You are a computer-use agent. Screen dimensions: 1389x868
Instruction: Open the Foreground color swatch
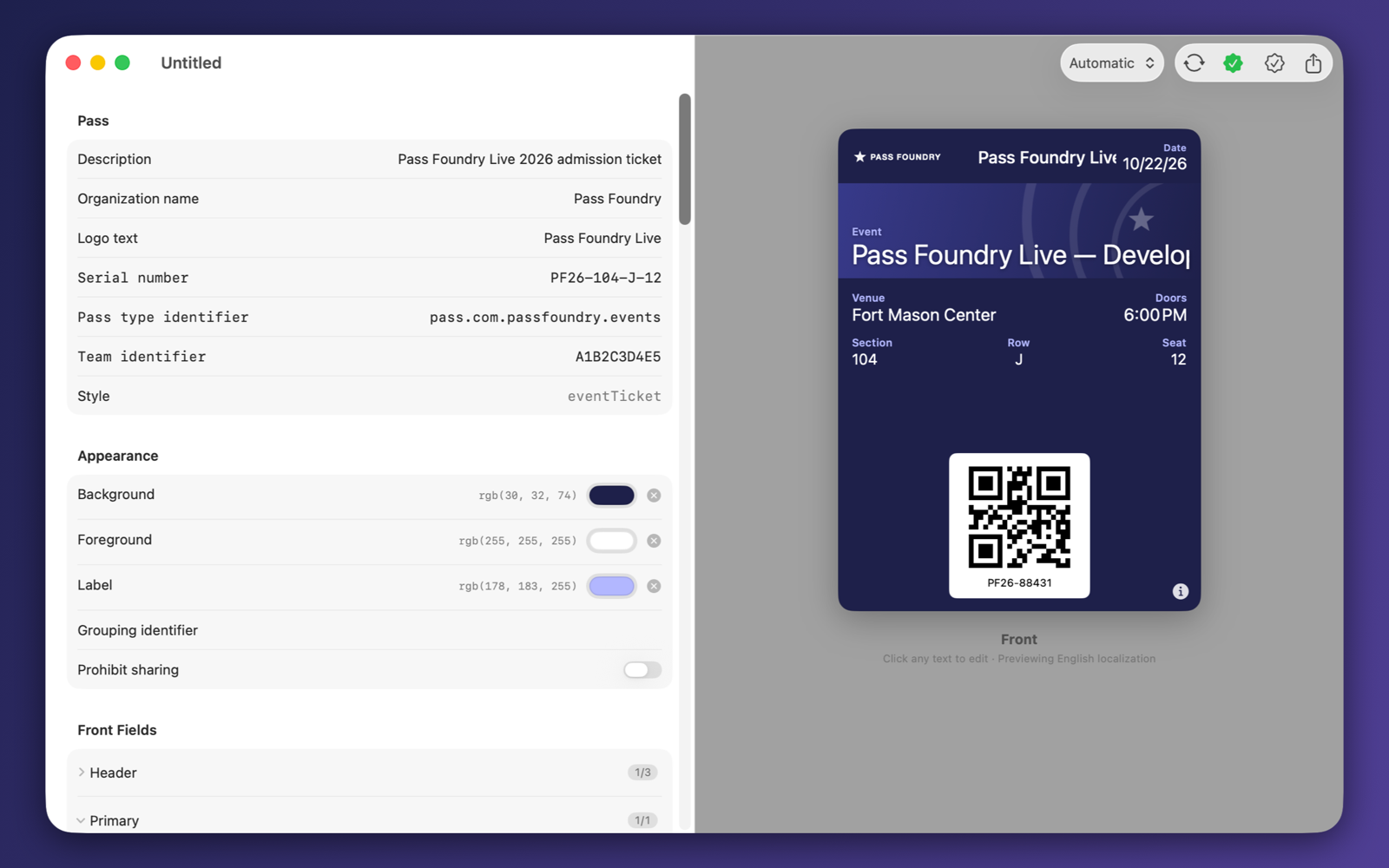[612, 541]
